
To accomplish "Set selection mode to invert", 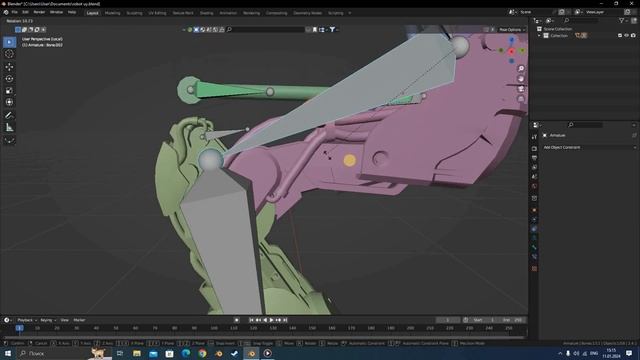I will click(x=37, y=29).
